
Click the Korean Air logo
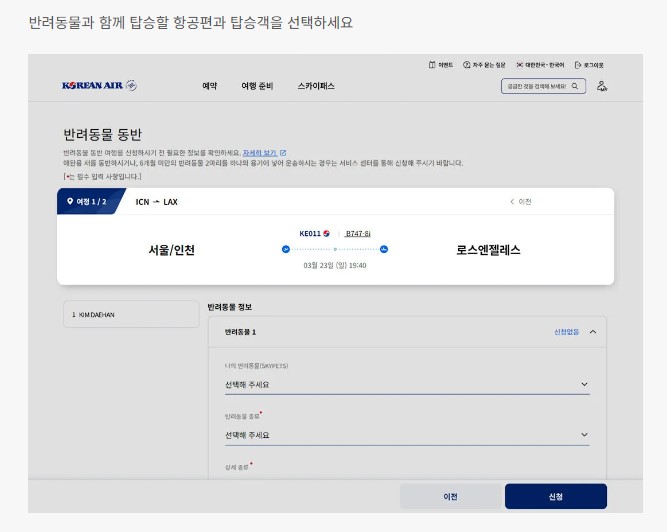[x=92, y=85]
